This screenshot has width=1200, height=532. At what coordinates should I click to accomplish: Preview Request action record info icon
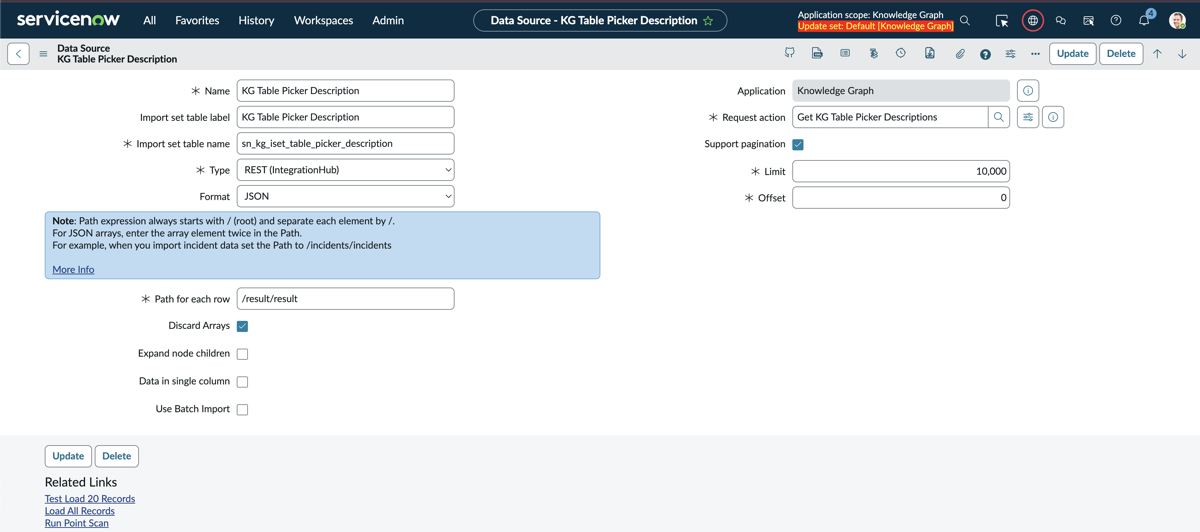1053,117
